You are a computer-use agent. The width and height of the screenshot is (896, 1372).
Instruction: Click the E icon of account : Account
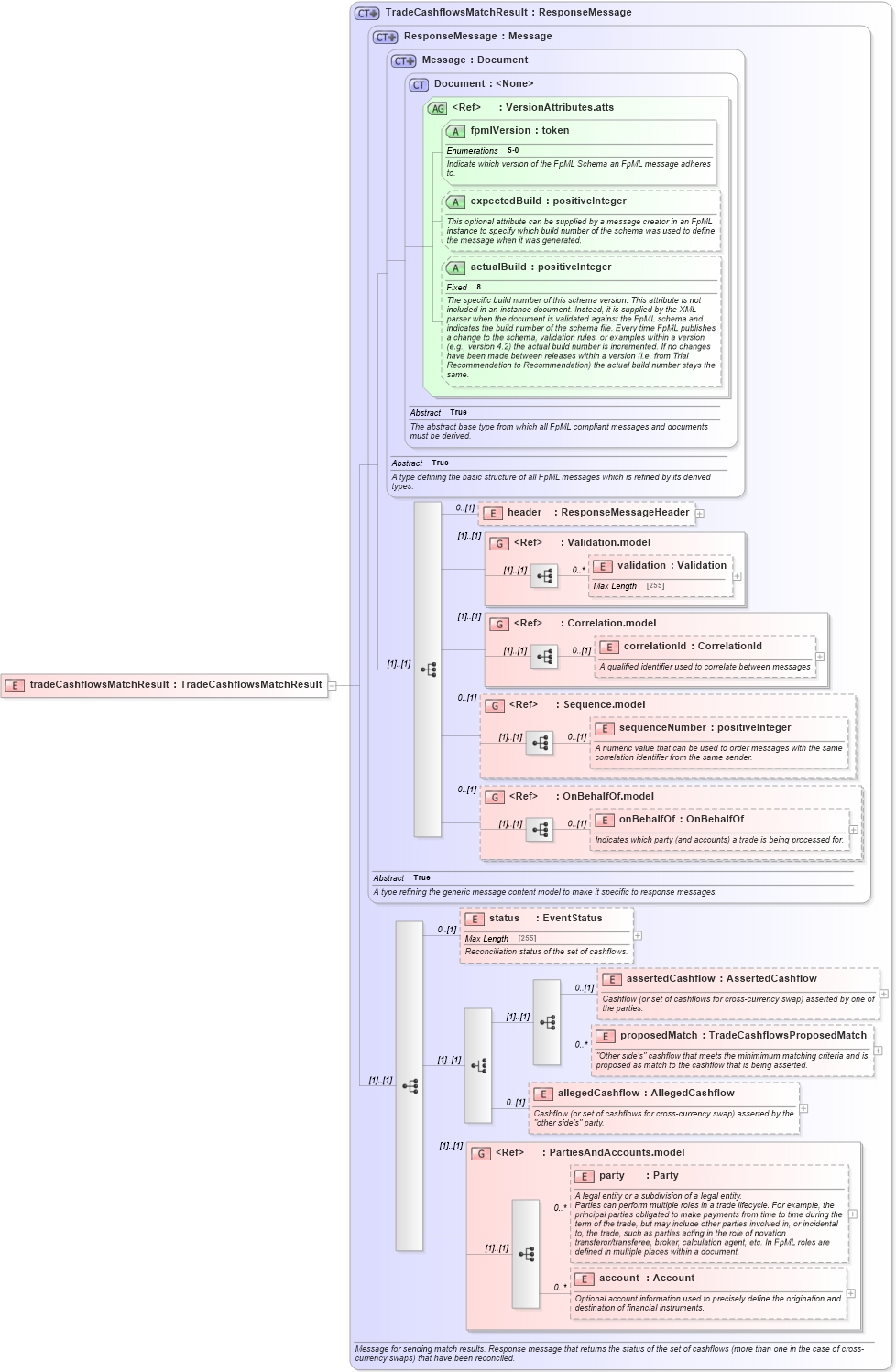coord(585,1279)
